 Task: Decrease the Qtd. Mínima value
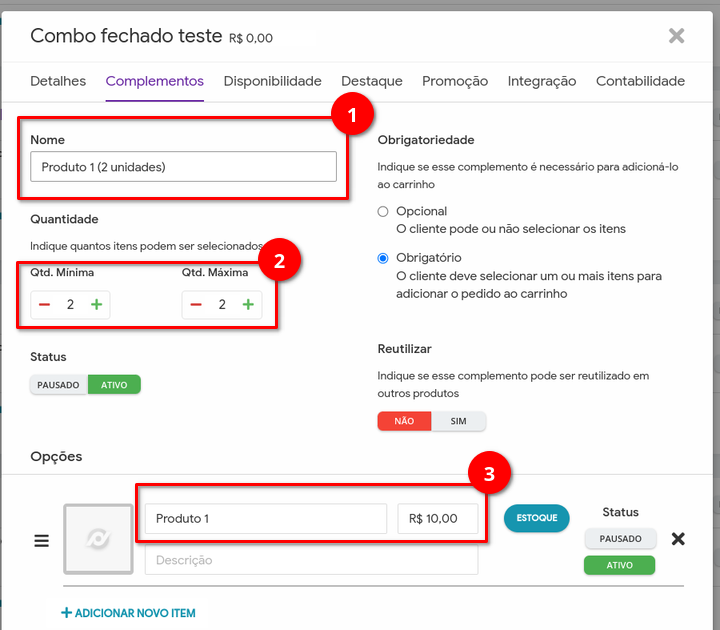(45, 305)
